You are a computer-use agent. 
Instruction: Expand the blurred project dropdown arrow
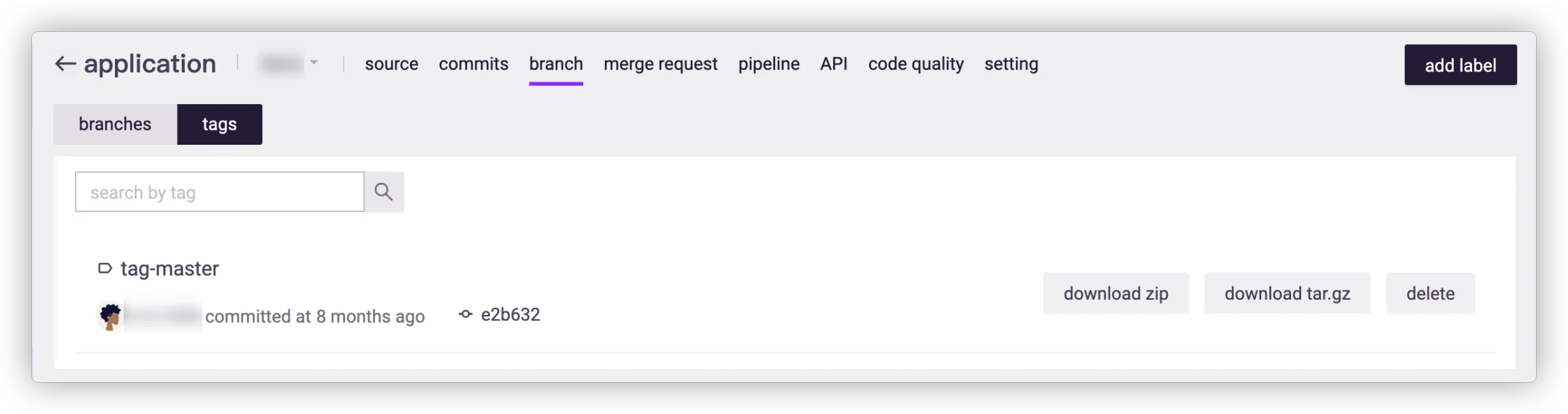point(314,63)
